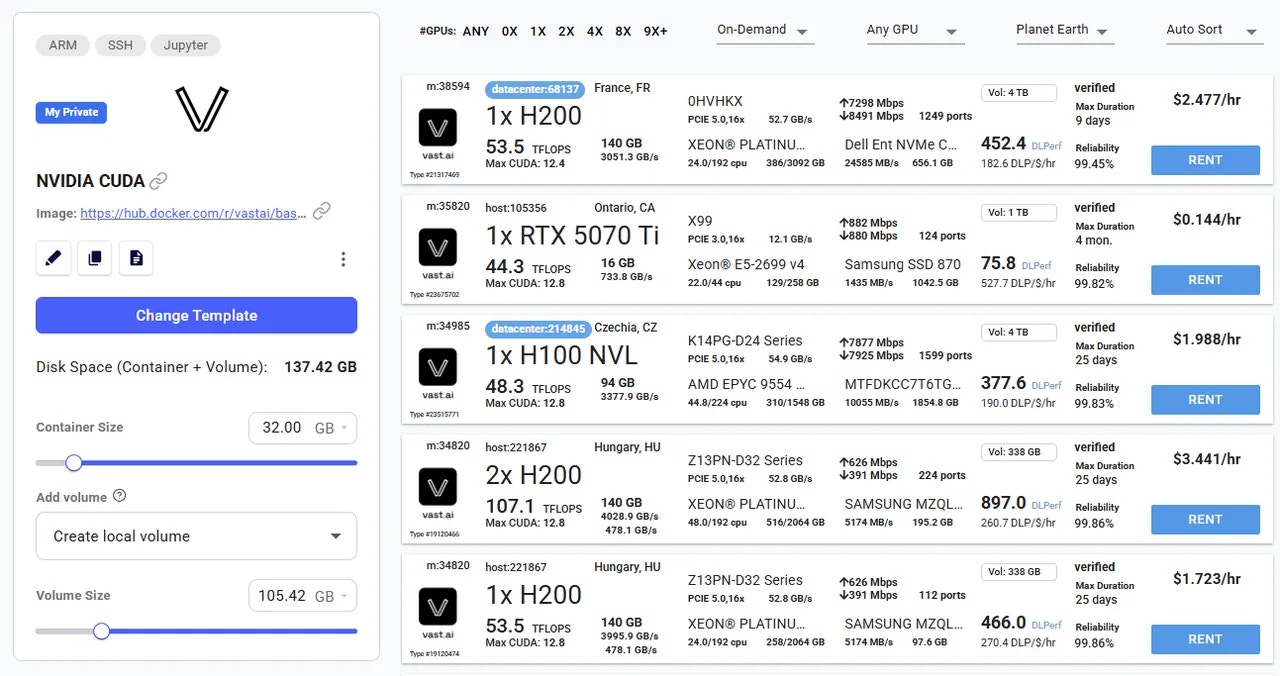The height and width of the screenshot is (676, 1280).
Task: Open the Create local volume dropdown
Action: [196, 536]
